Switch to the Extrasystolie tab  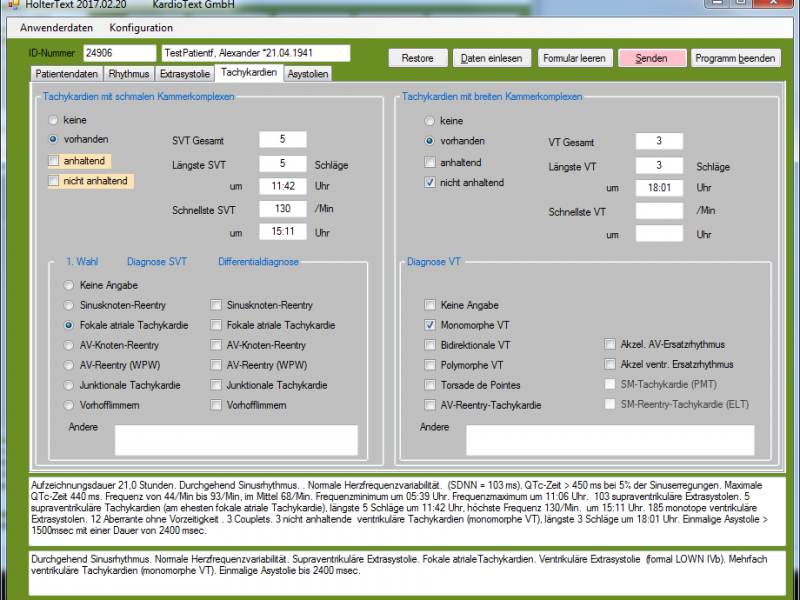tap(184, 74)
